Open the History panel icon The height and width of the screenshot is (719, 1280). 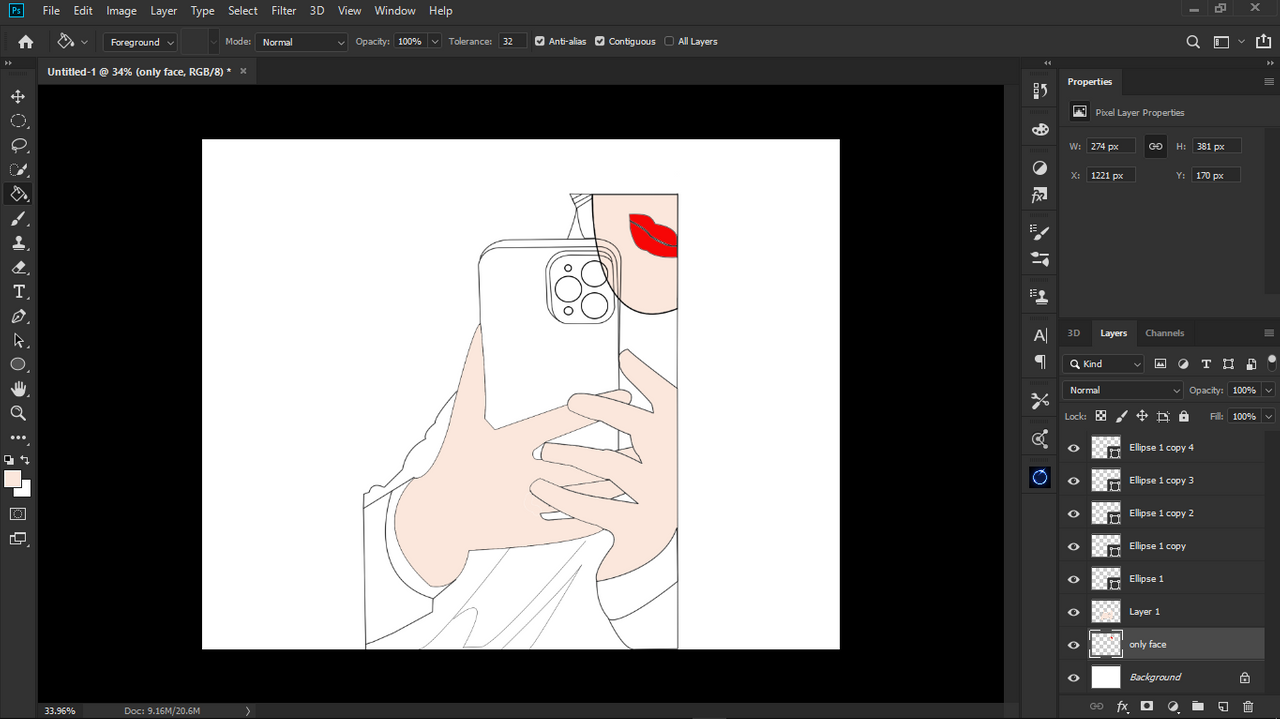tap(1040, 91)
